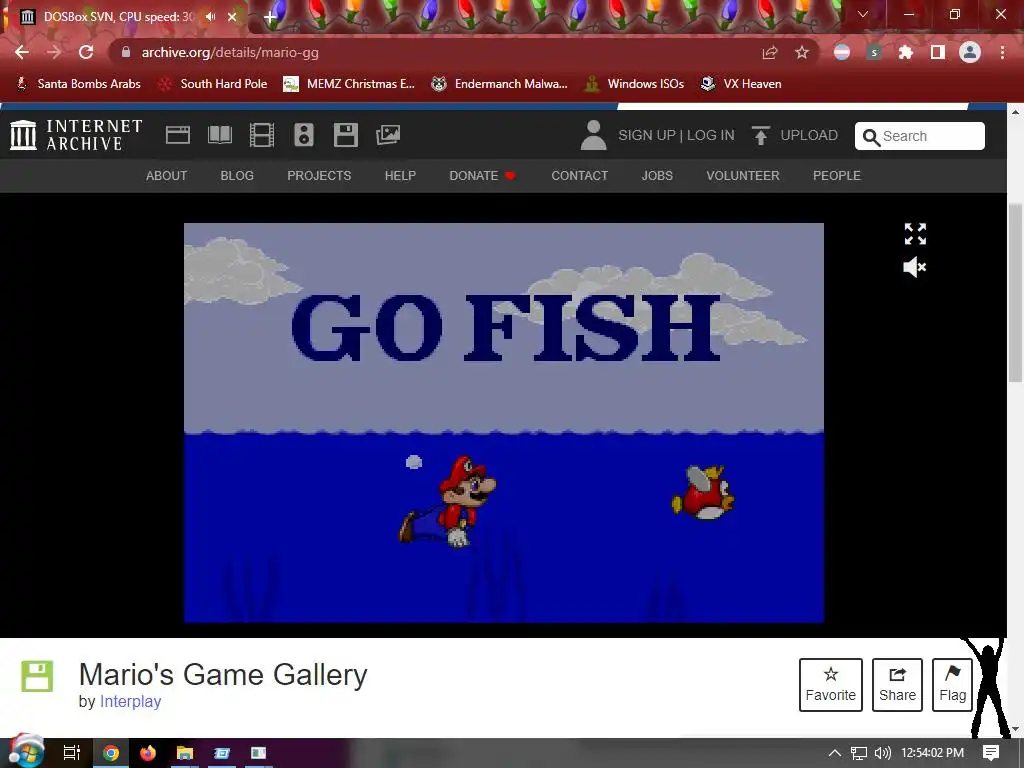The height and width of the screenshot is (768, 1024).
Task: Click the UPLOAD text link
Action: 809,135
